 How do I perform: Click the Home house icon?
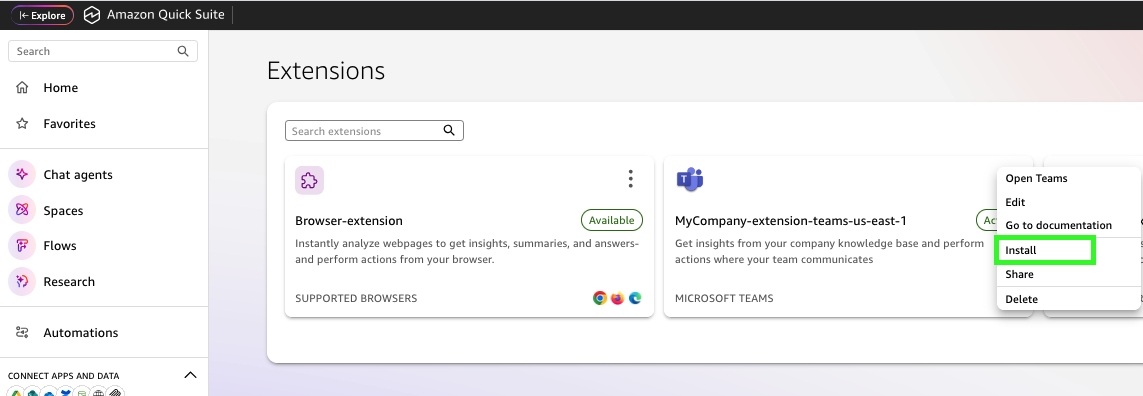click(x=22, y=88)
